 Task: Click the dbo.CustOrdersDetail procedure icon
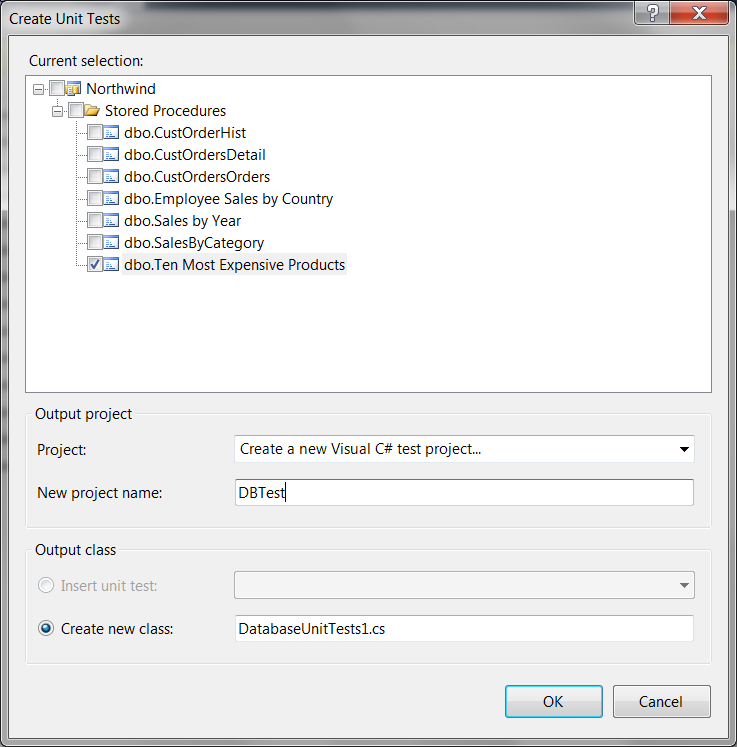pos(112,155)
